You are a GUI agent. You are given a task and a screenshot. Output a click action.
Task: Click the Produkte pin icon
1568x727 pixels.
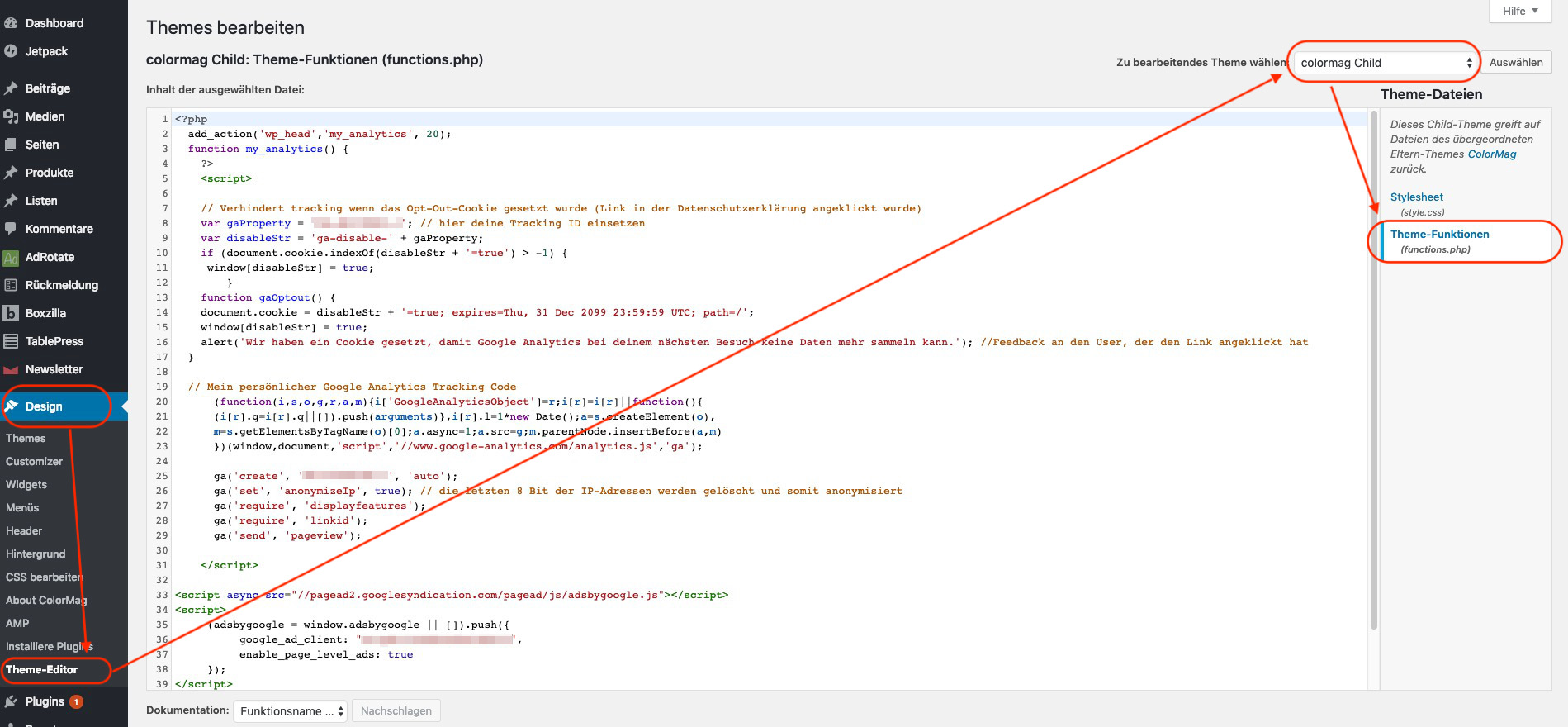(11, 173)
